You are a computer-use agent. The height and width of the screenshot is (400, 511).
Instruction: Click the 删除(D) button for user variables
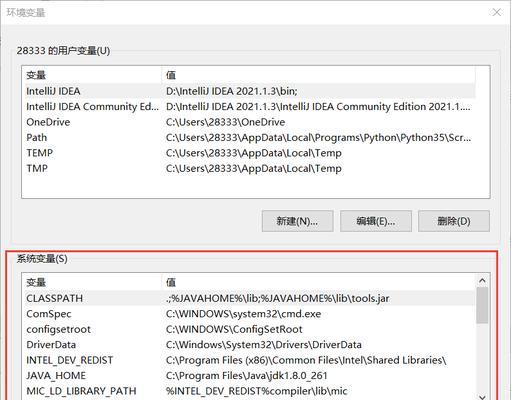(454, 221)
